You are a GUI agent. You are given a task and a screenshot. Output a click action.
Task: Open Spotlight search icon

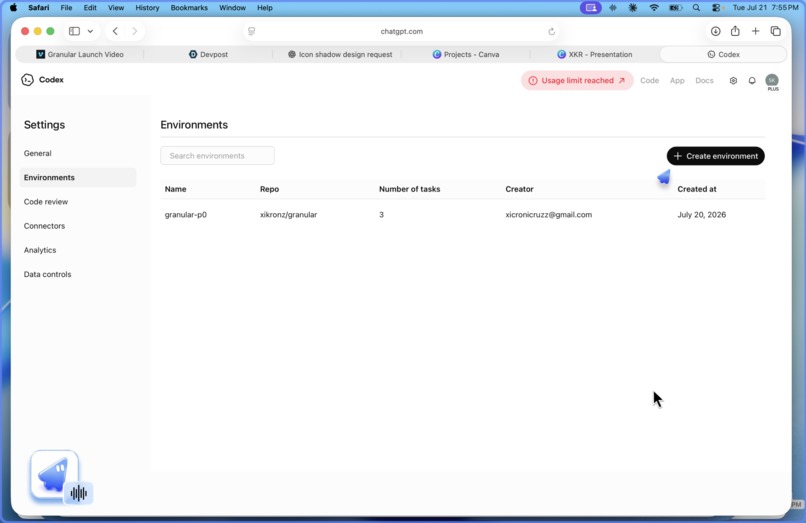pyautogui.click(x=696, y=8)
